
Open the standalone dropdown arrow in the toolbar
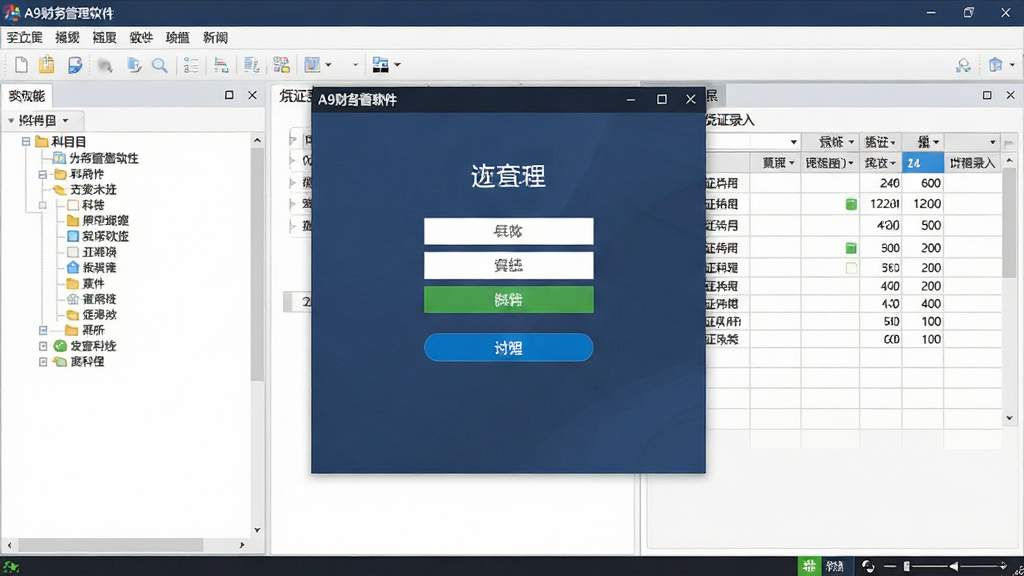coord(355,65)
